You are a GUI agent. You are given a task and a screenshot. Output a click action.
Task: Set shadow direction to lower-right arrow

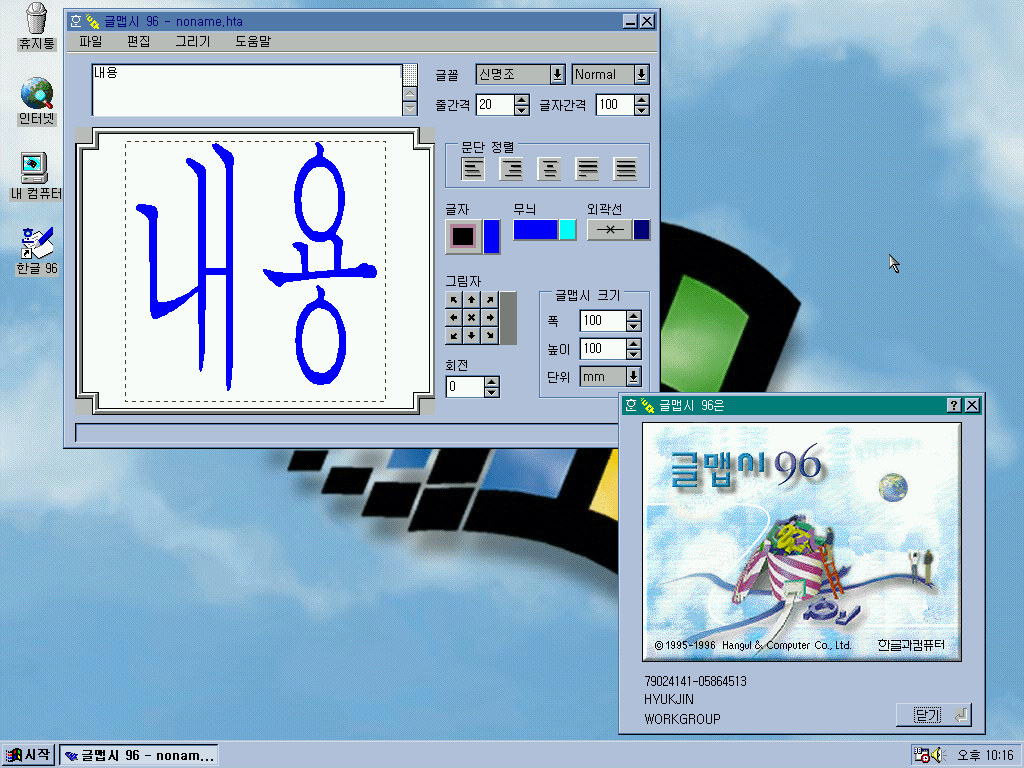(489, 335)
